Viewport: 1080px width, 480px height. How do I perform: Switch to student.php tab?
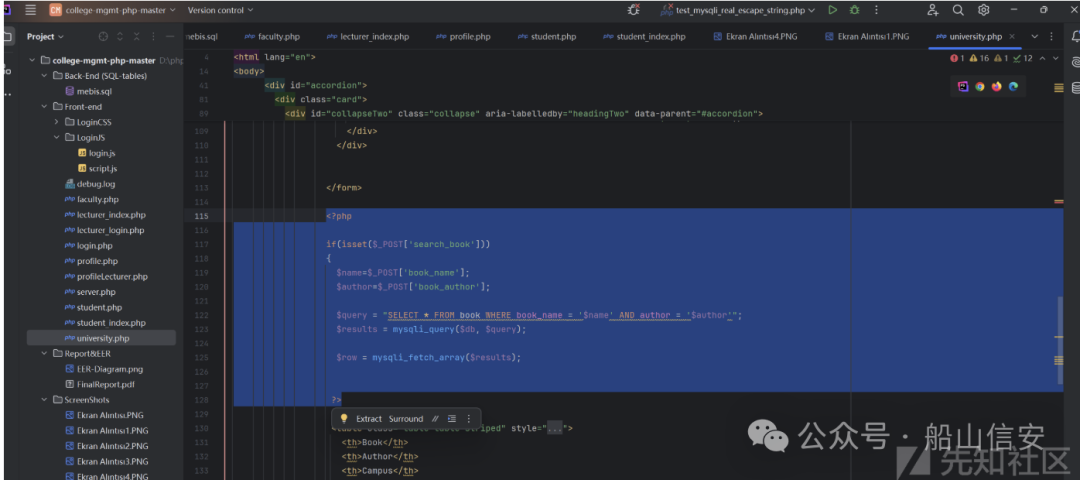point(547,36)
